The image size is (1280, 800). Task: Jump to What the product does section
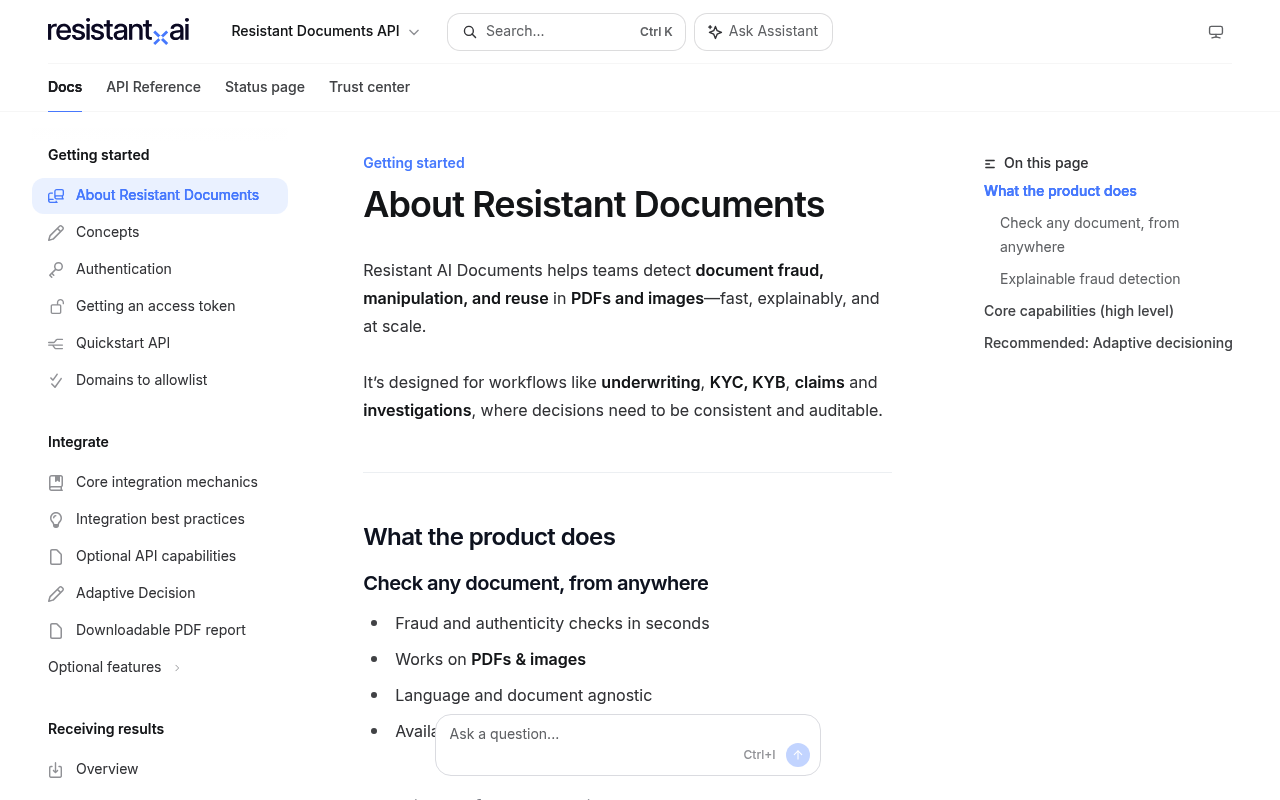point(1060,191)
